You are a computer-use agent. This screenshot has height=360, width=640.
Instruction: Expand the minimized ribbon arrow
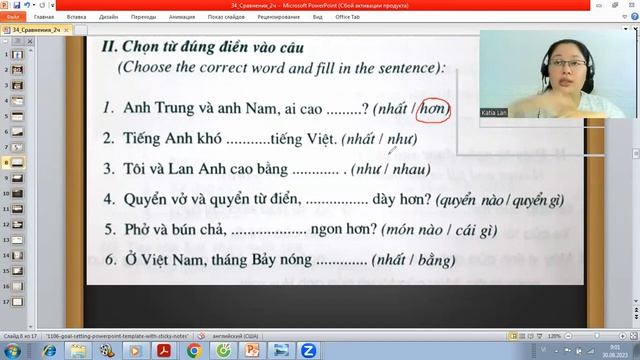pos(624,17)
